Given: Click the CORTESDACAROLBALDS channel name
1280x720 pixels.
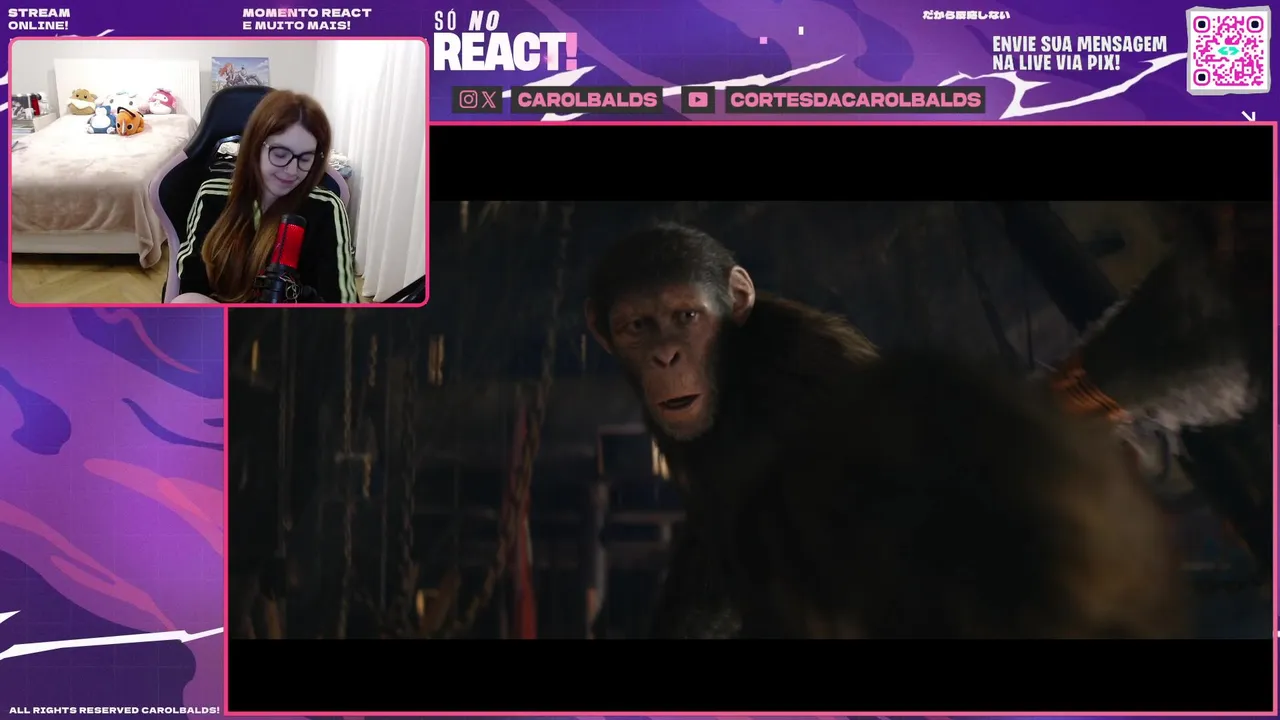Looking at the screenshot, I should click(x=855, y=99).
